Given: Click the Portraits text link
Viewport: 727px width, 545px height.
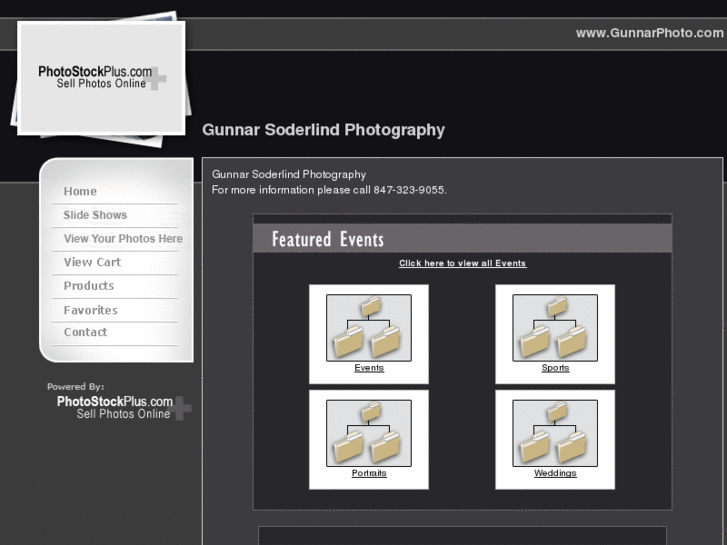Looking at the screenshot, I should (x=369, y=473).
